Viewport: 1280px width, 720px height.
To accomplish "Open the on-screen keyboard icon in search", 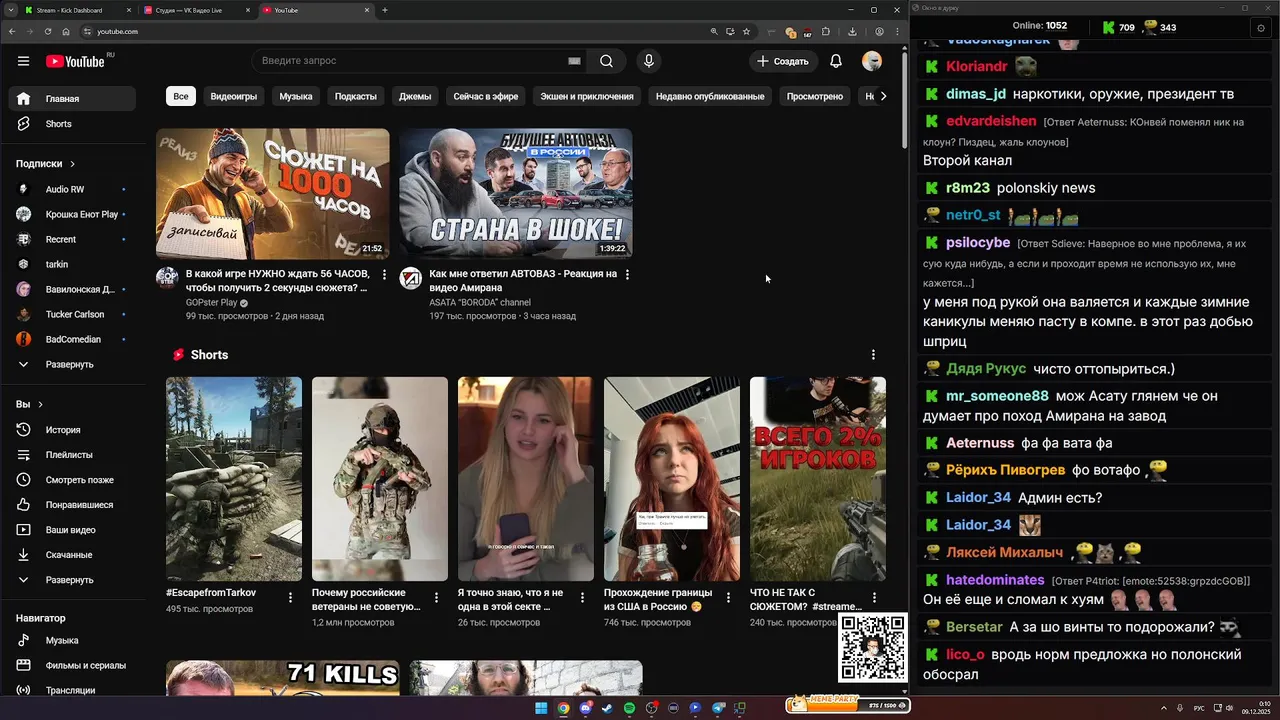I will pos(574,61).
